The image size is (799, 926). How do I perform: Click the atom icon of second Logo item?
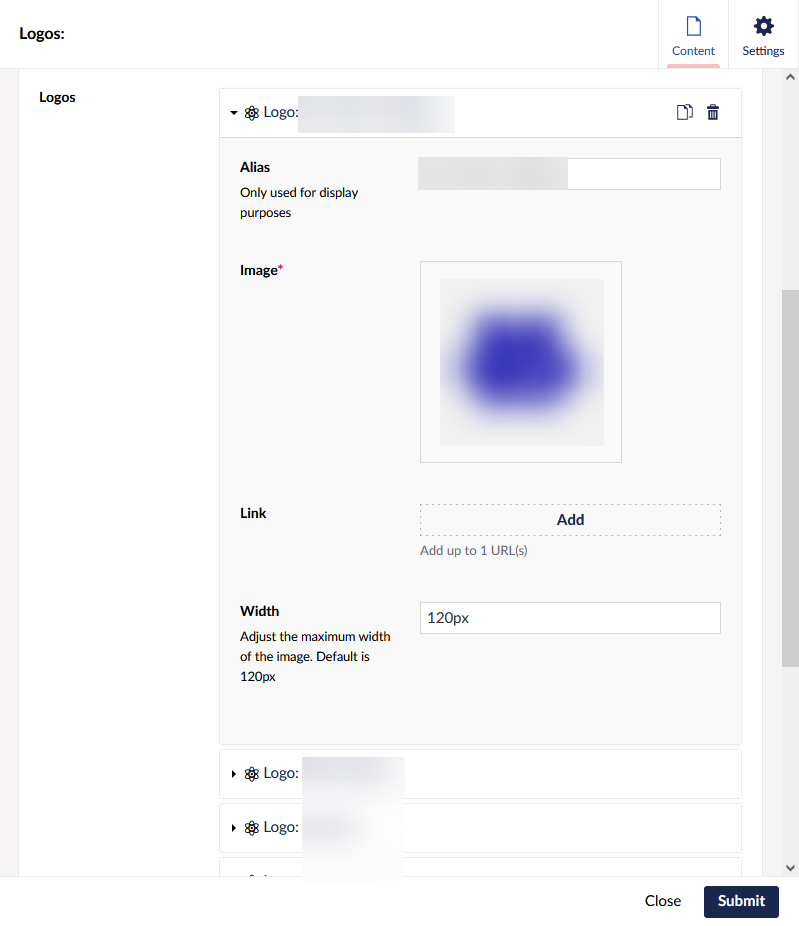pyautogui.click(x=252, y=774)
